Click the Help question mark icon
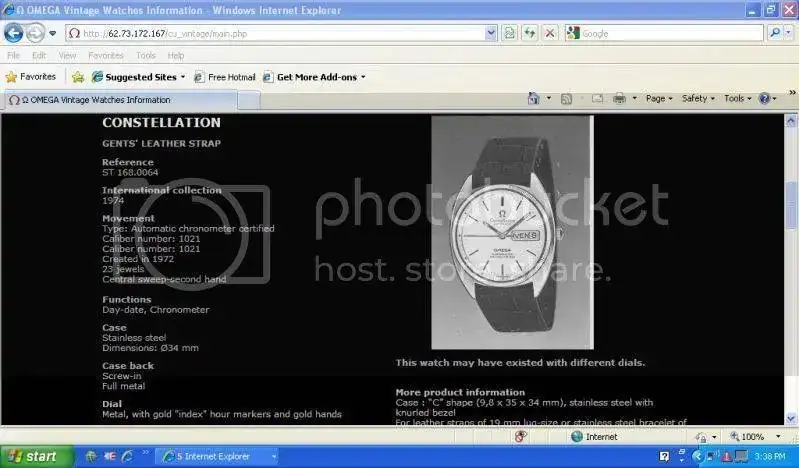Screen dimensions: 799x468 764,98
